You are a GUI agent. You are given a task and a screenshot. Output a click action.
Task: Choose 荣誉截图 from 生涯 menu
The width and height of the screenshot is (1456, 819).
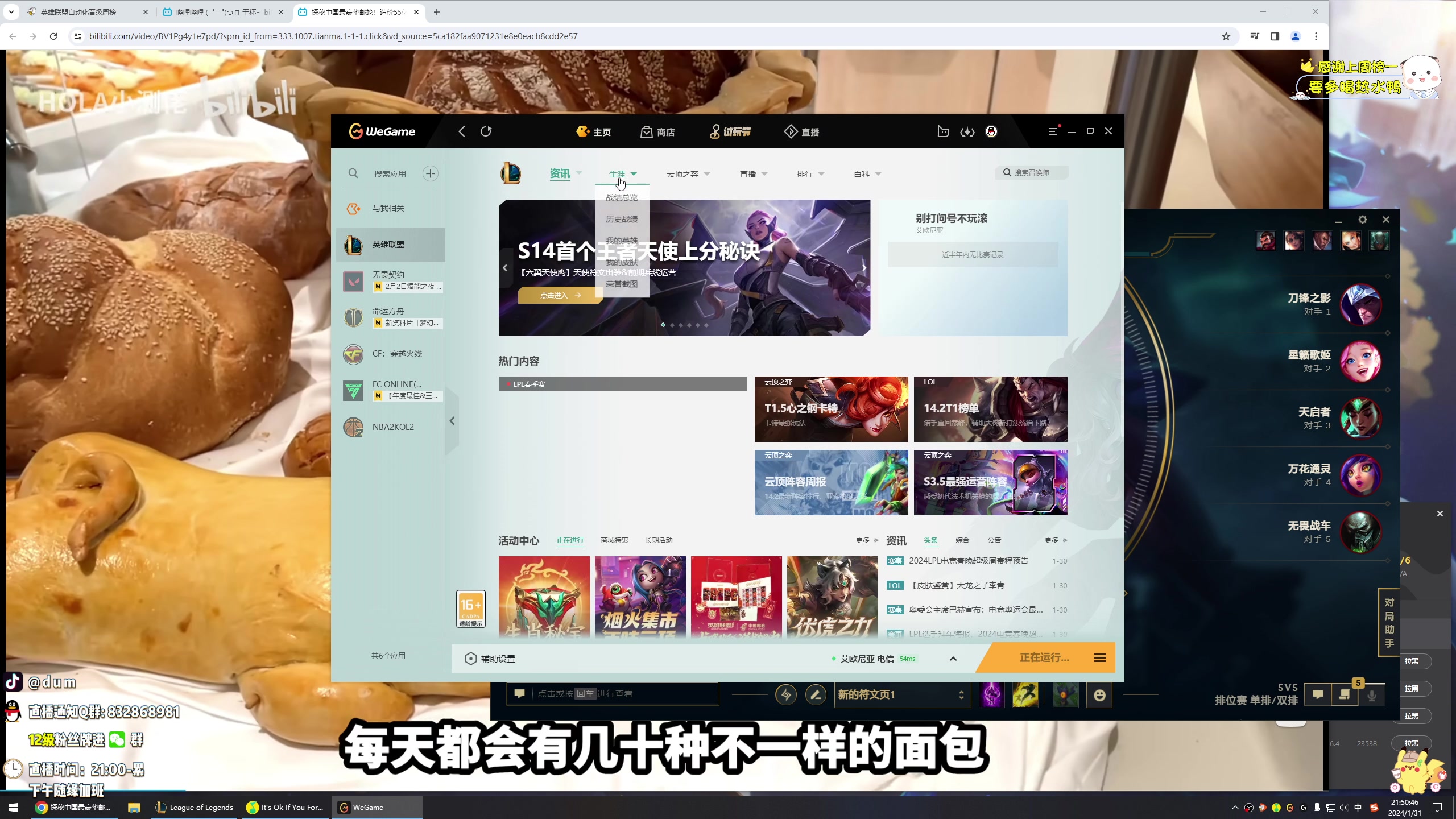point(622,284)
